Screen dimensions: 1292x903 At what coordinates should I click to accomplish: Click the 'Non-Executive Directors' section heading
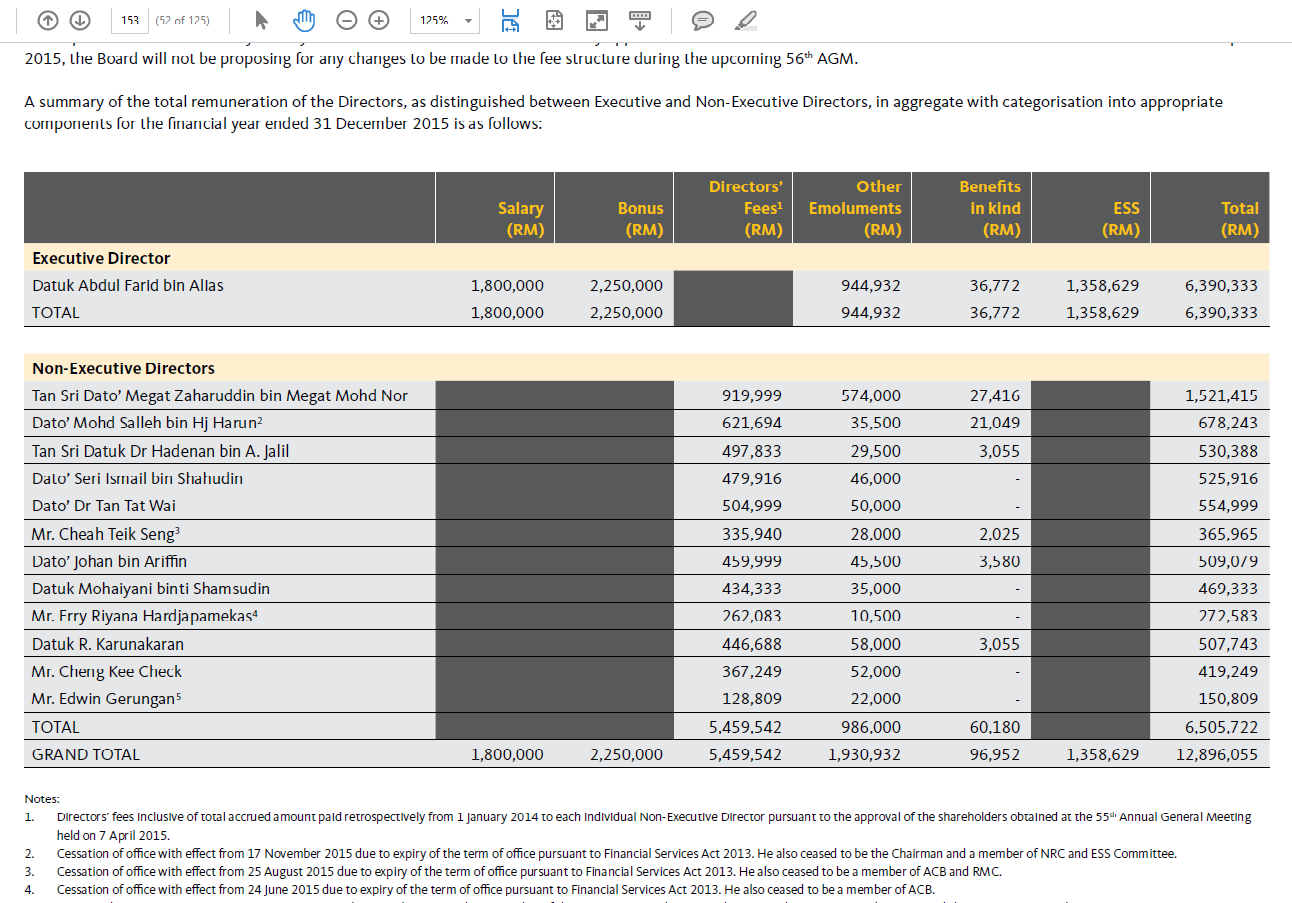123,368
